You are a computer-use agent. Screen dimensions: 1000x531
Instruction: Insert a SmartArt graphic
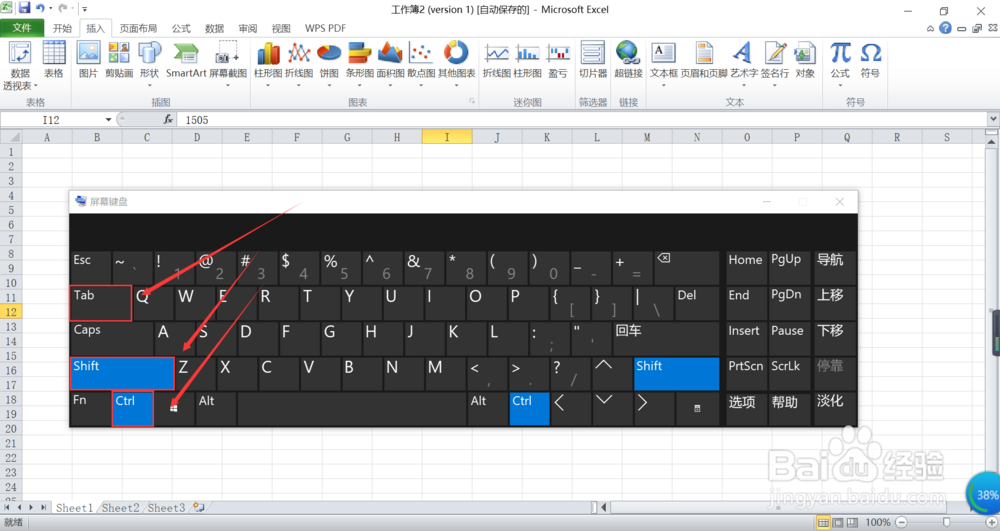point(186,61)
